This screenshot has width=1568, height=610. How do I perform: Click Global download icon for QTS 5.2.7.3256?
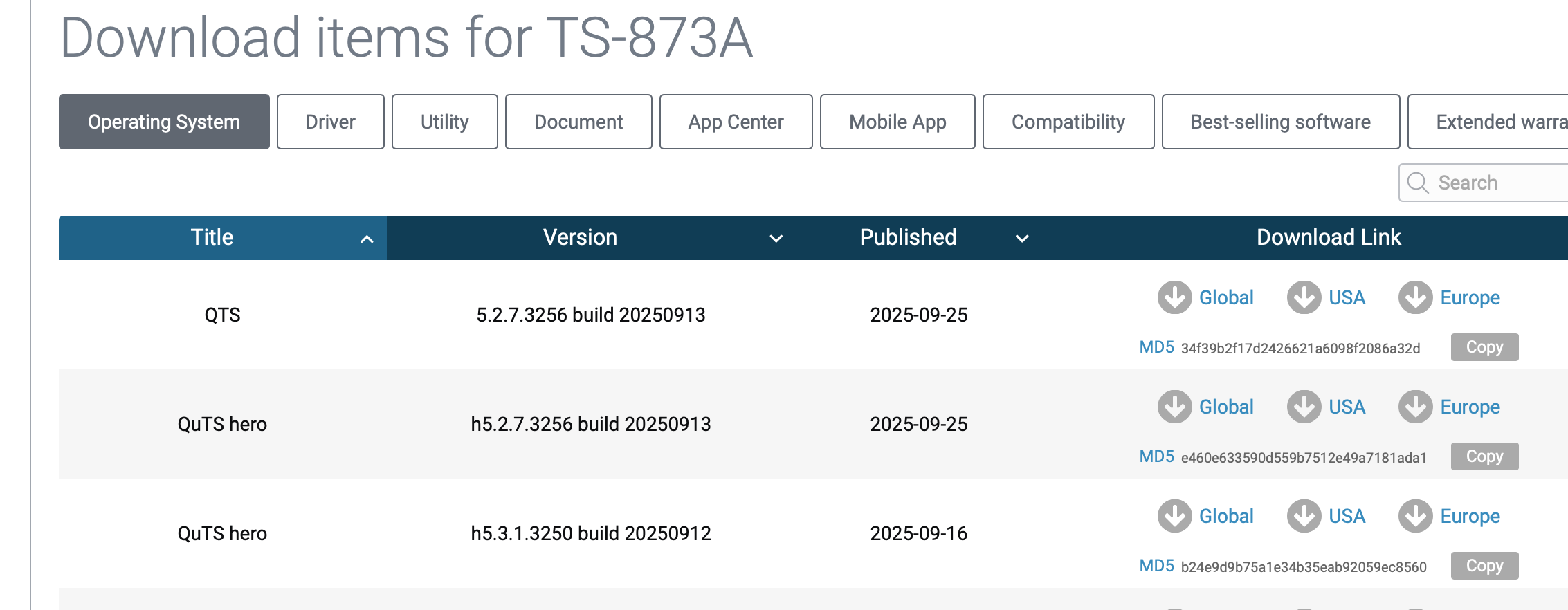1174,297
